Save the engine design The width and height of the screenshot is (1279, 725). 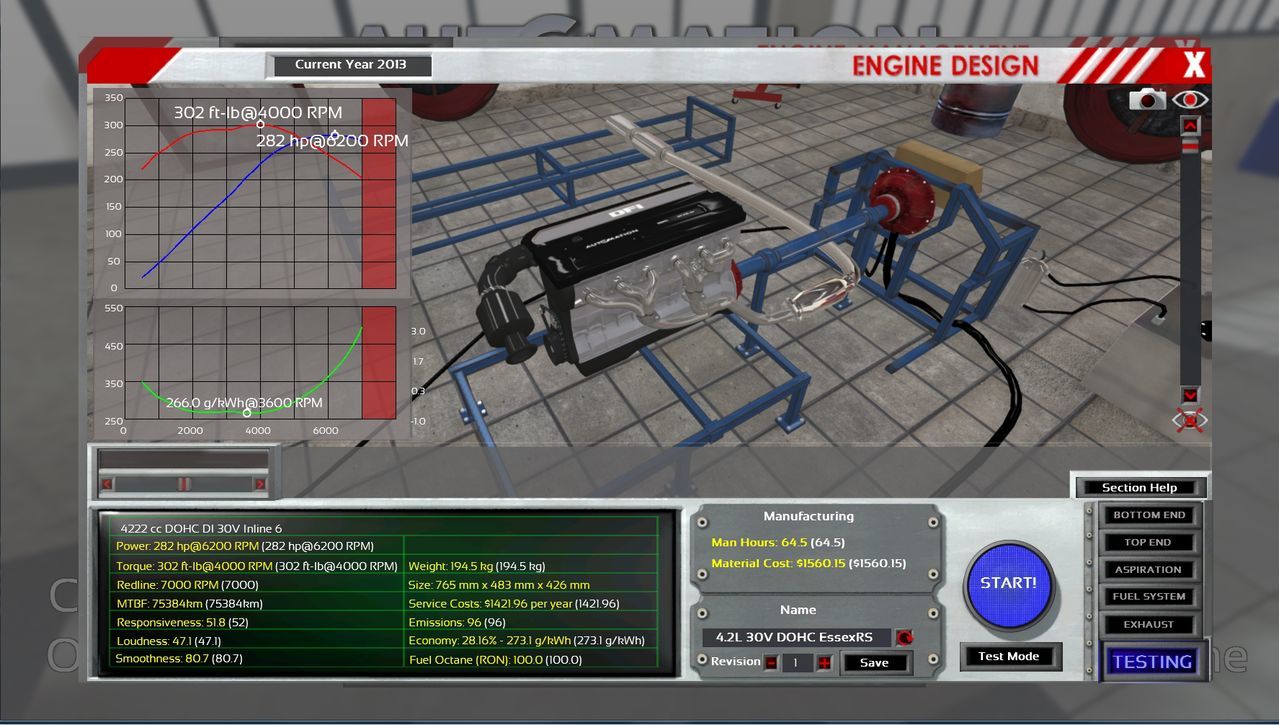(874, 662)
